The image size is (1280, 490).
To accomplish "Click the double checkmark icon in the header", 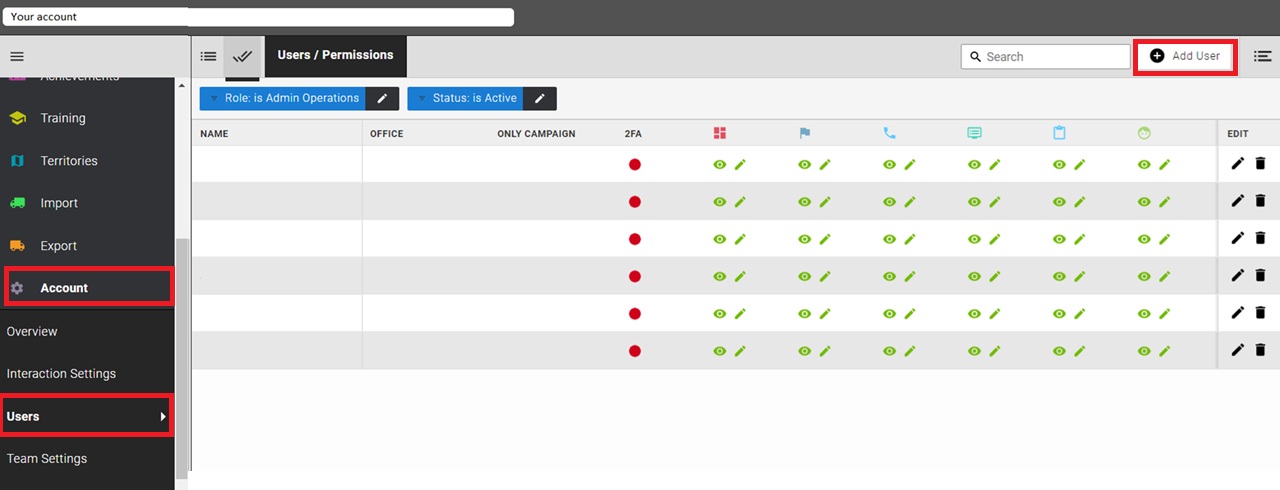I will coord(242,56).
